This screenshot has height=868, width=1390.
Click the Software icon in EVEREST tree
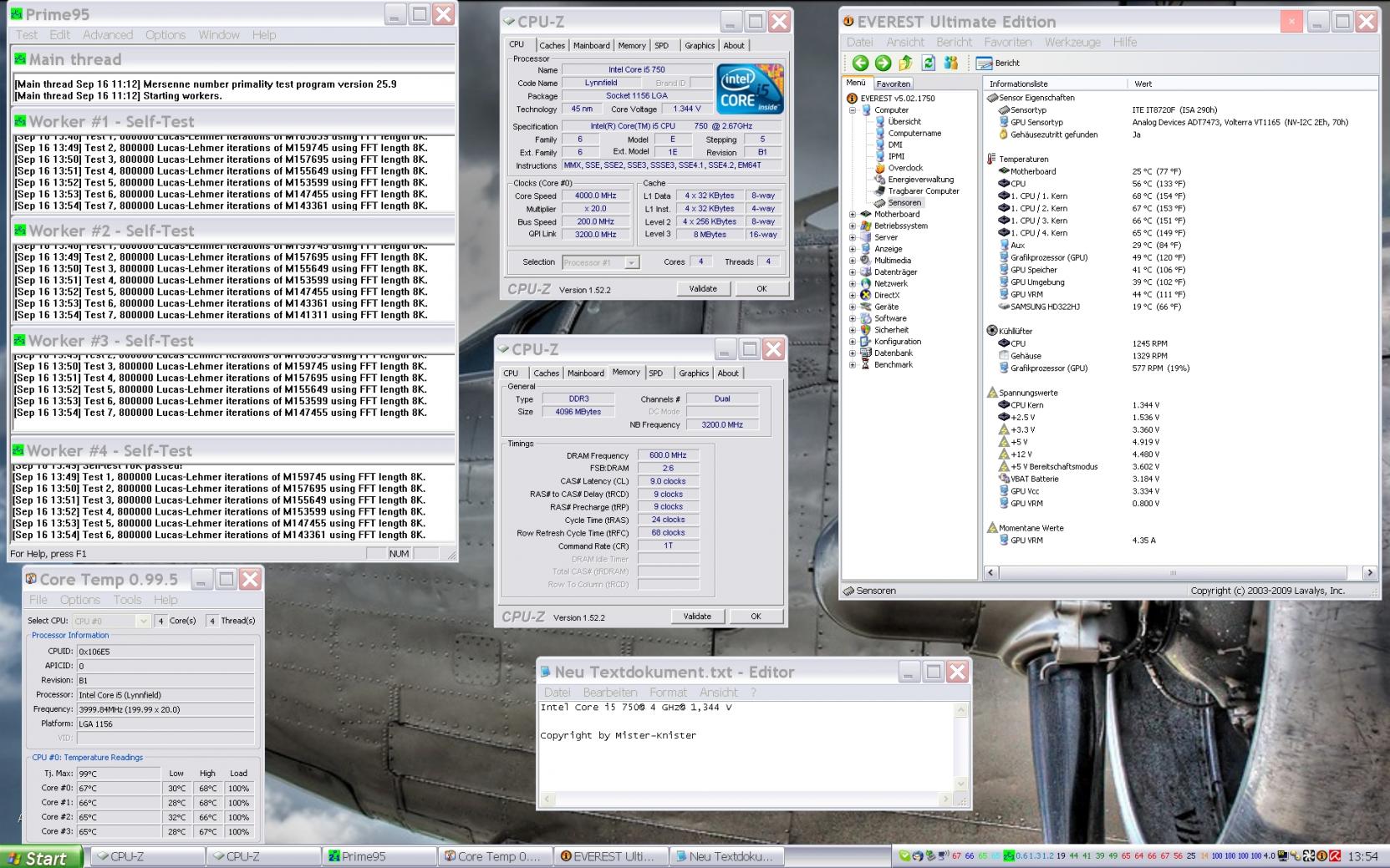tap(865, 318)
